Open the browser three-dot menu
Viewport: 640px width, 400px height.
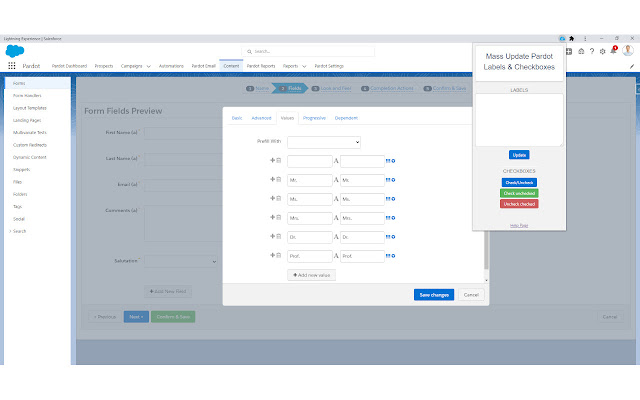(x=585, y=38)
